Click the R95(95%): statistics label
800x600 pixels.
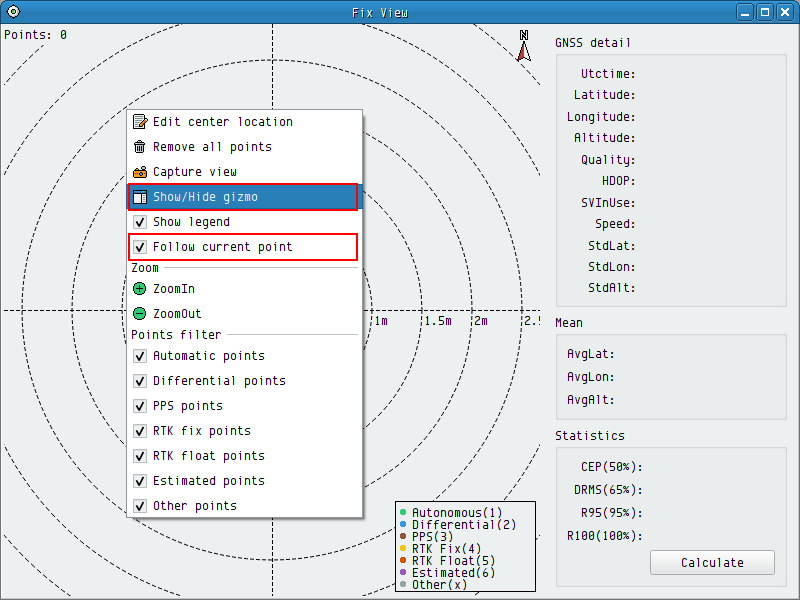tap(612, 513)
